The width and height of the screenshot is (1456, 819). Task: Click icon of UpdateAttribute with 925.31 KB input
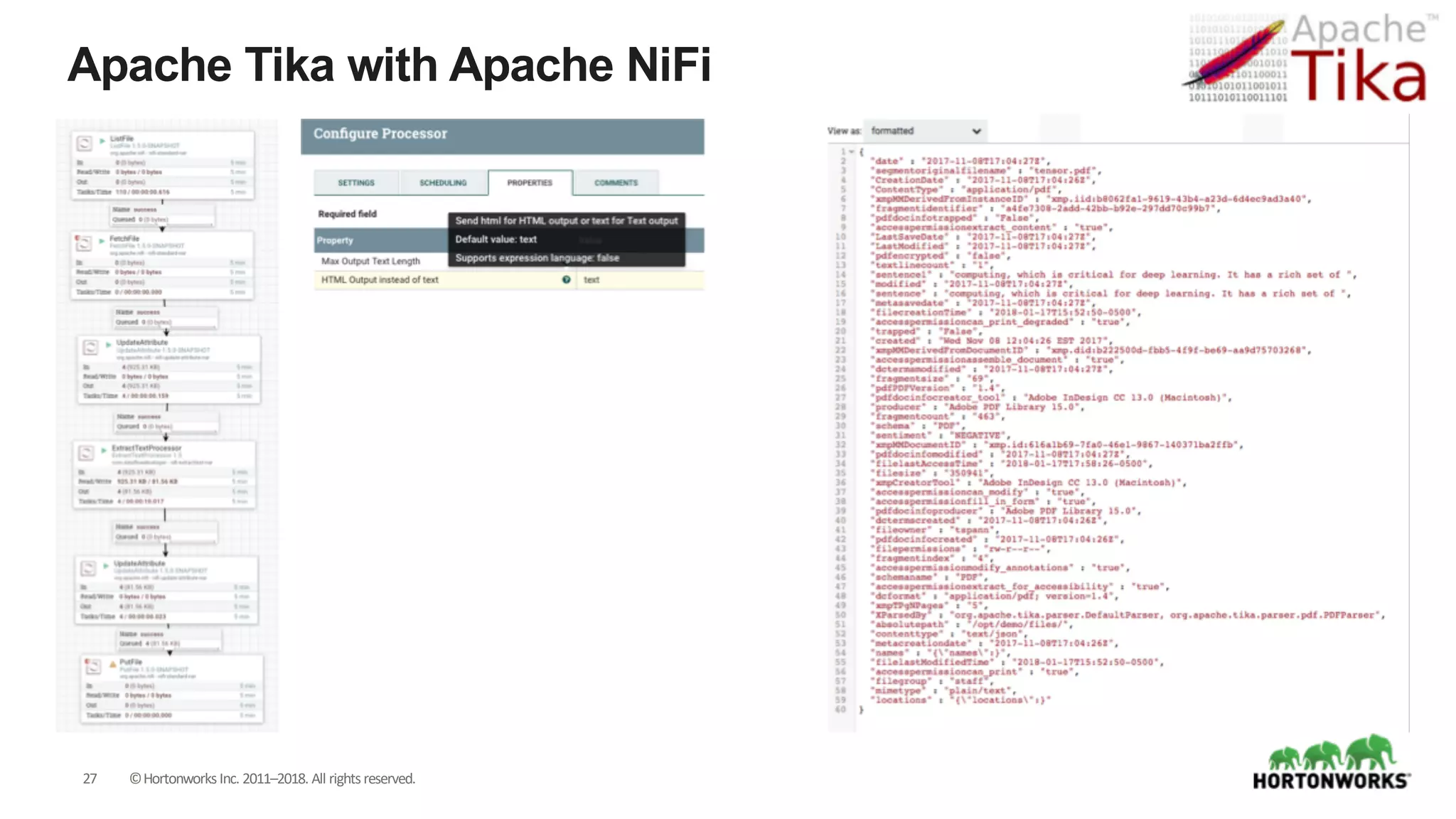tap(90, 348)
